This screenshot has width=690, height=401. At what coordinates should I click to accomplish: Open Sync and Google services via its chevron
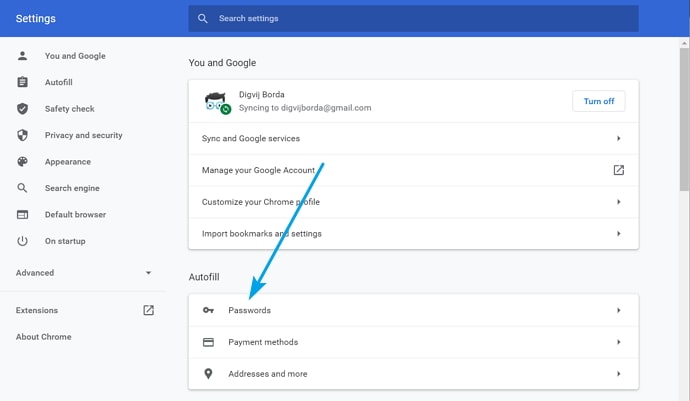coord(618,138)
